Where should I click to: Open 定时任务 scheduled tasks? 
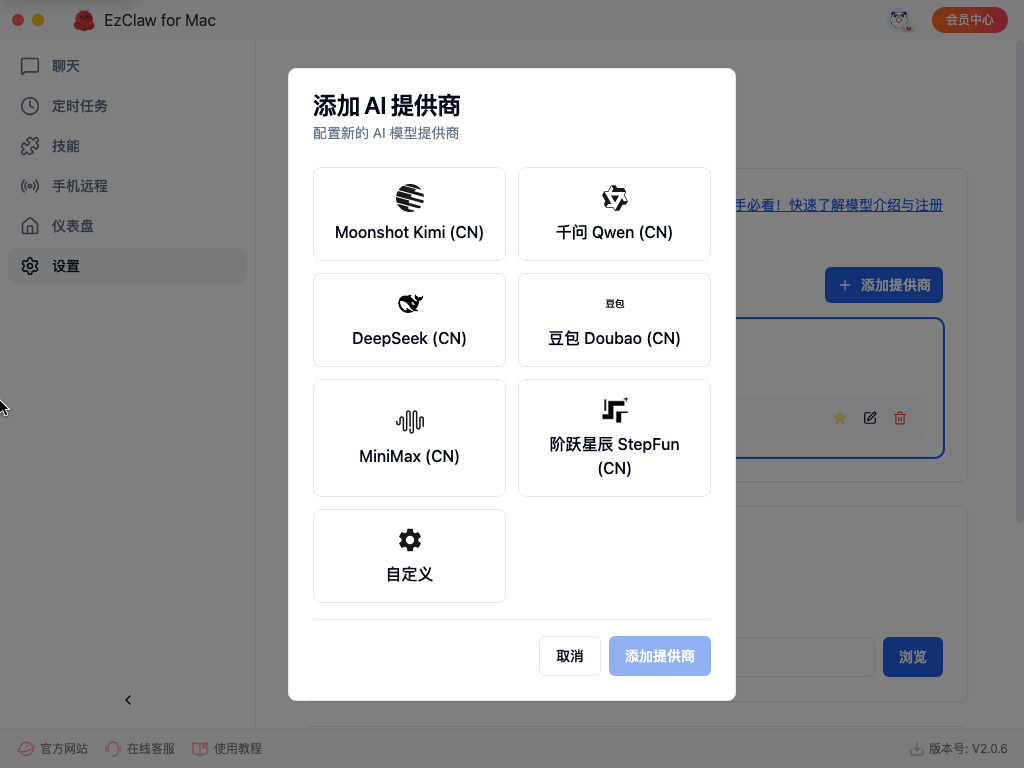coord(79,106)
